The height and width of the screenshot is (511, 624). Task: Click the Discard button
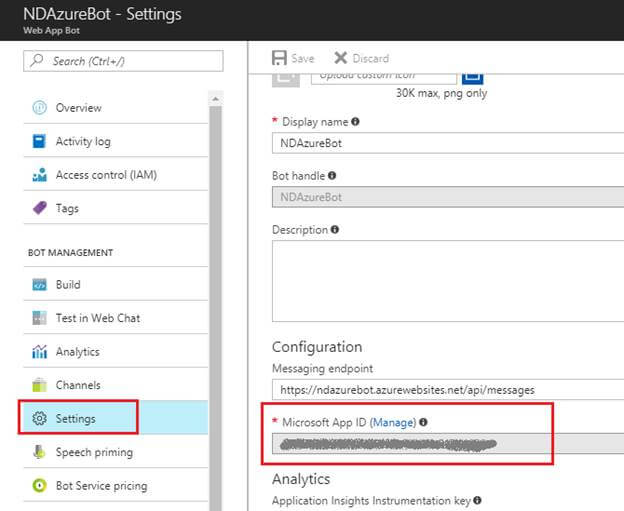point(361,58)
